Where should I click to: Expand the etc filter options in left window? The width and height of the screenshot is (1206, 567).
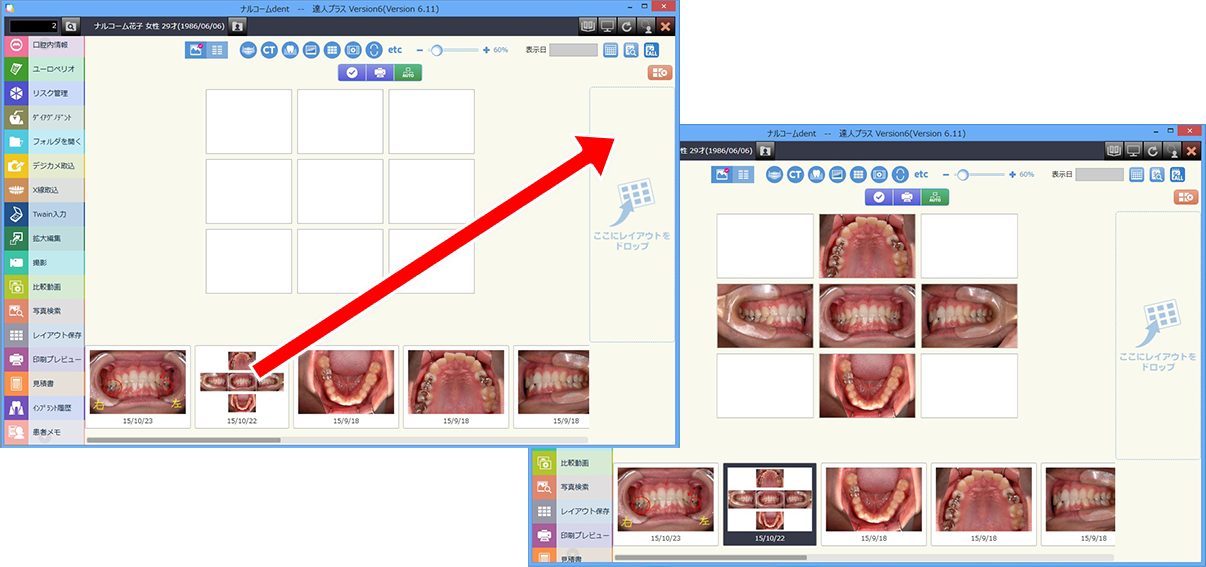(395, 49)
